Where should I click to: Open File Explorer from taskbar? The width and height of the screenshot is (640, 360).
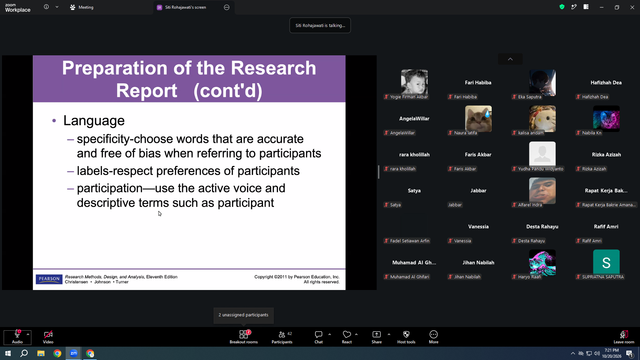click(41, 353)
